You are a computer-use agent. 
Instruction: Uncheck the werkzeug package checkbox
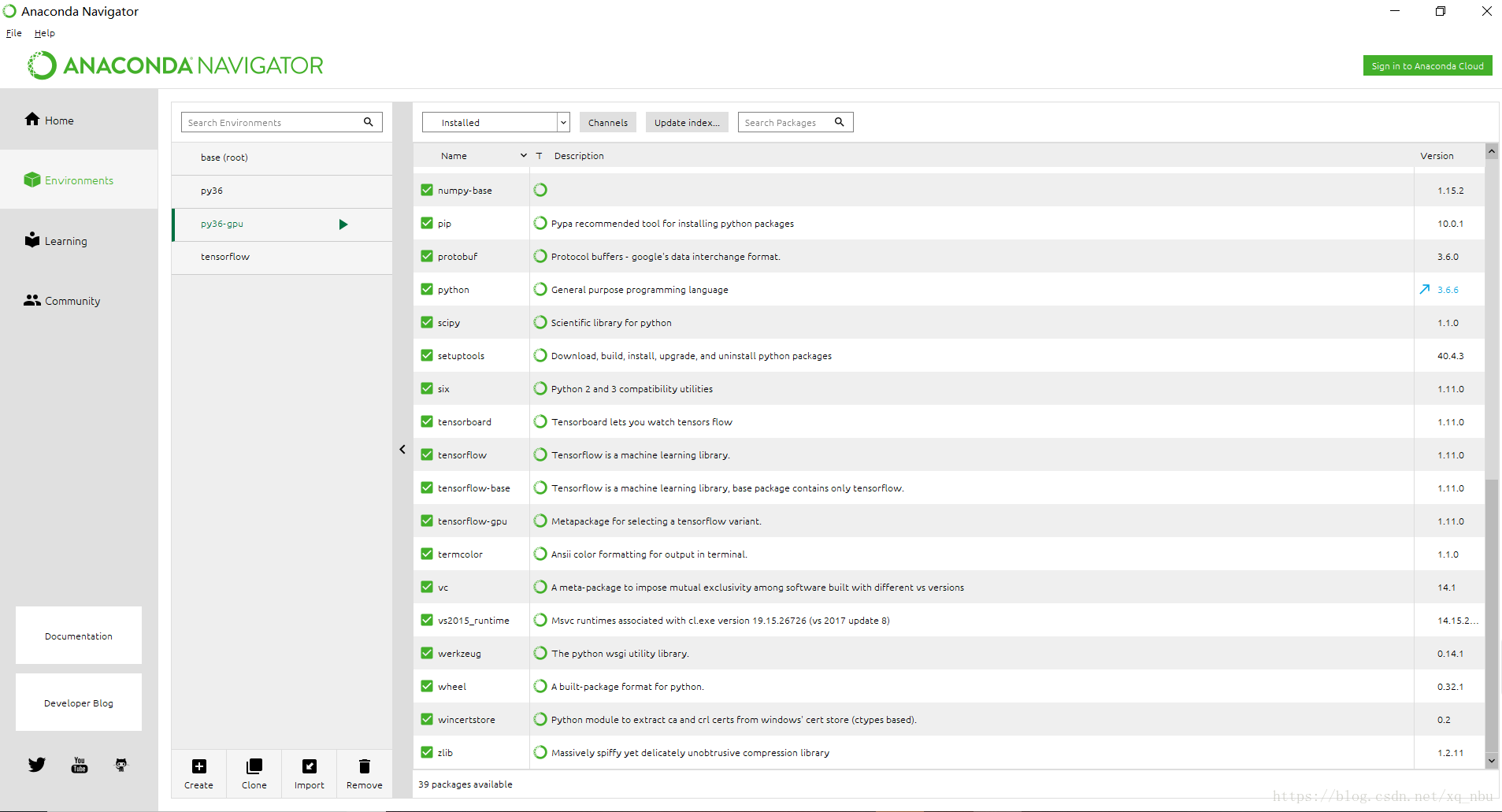point(427,653)
